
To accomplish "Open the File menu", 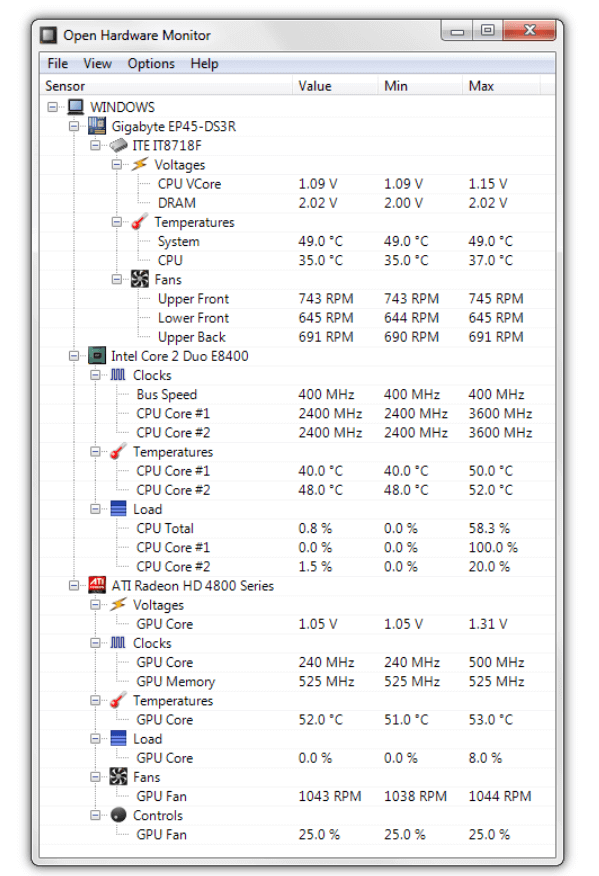I will 57,63.
